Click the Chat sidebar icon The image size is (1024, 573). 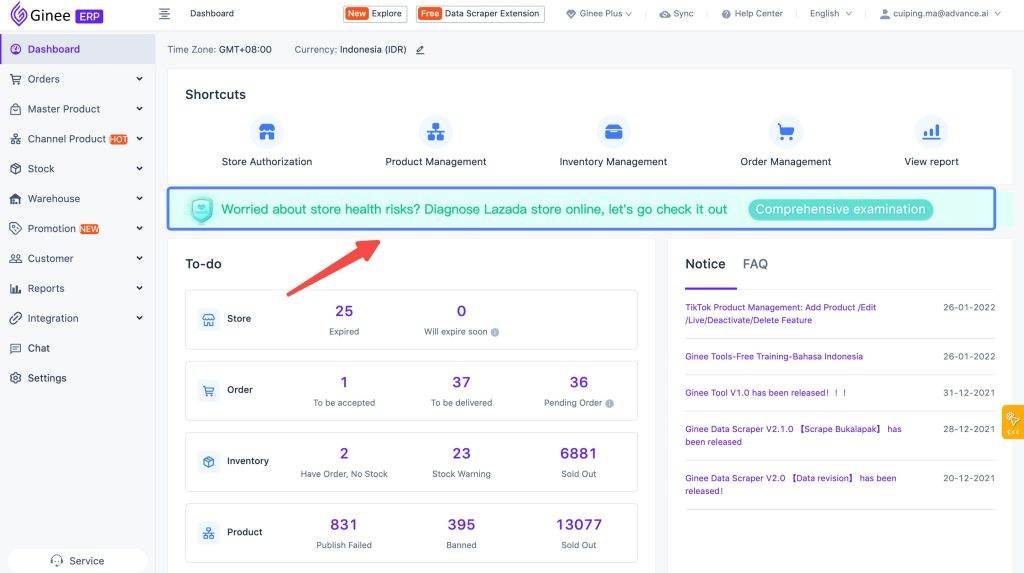16,348
